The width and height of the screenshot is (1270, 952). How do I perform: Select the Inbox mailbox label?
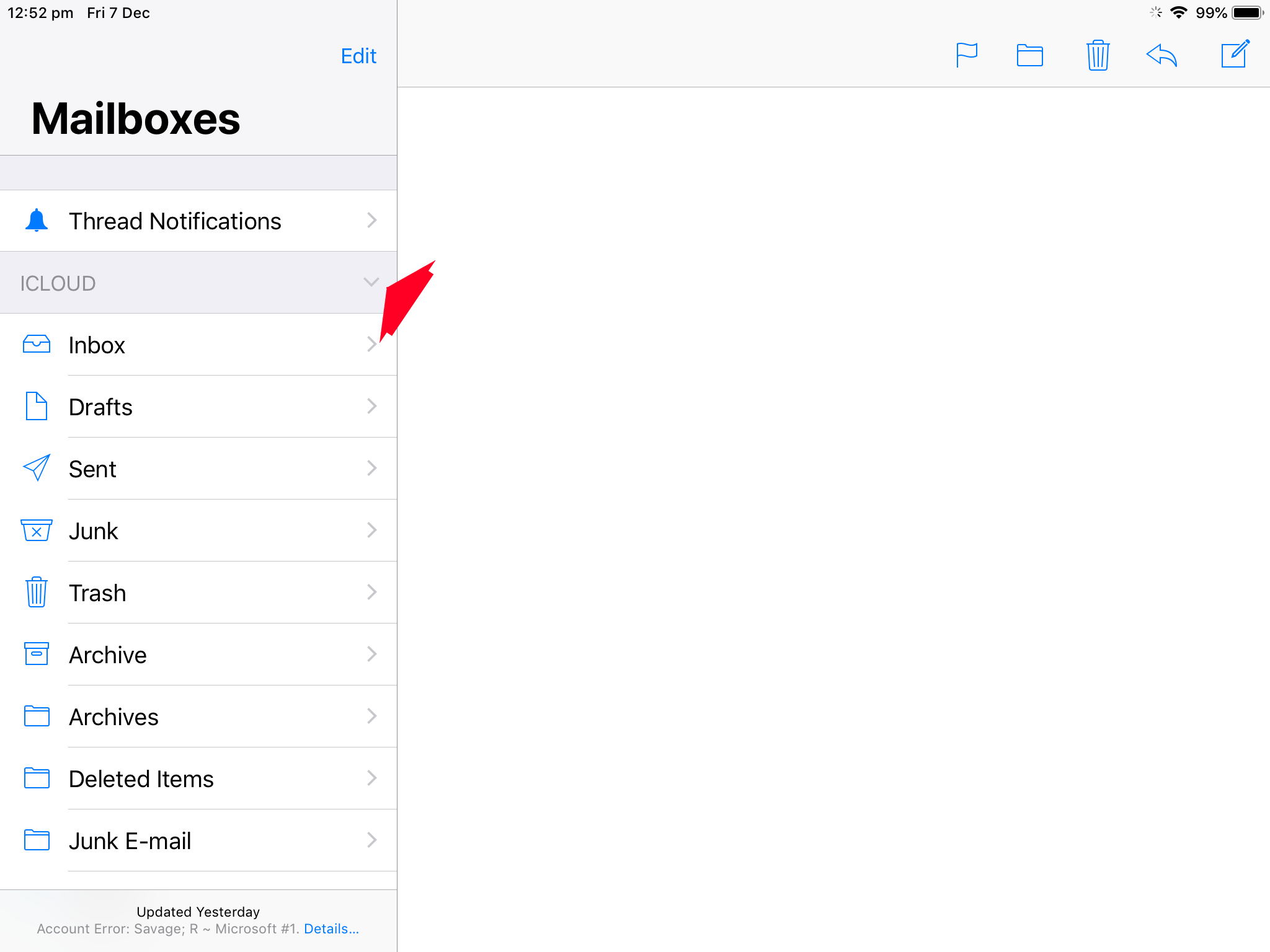coord(97,345)
